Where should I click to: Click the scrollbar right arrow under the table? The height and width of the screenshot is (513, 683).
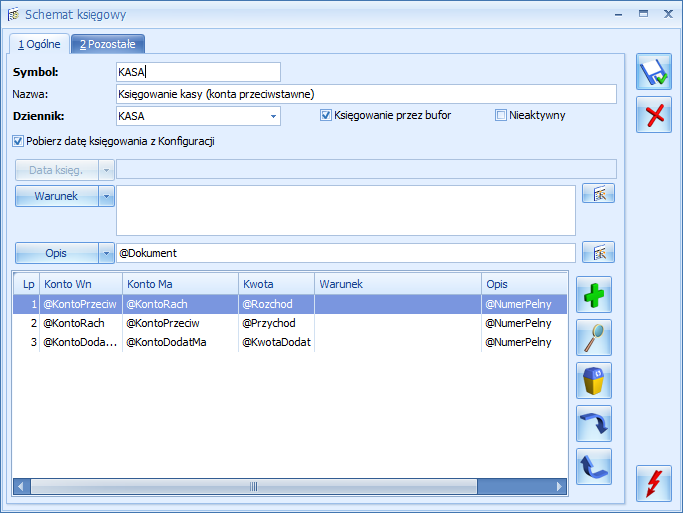[559, 486]
